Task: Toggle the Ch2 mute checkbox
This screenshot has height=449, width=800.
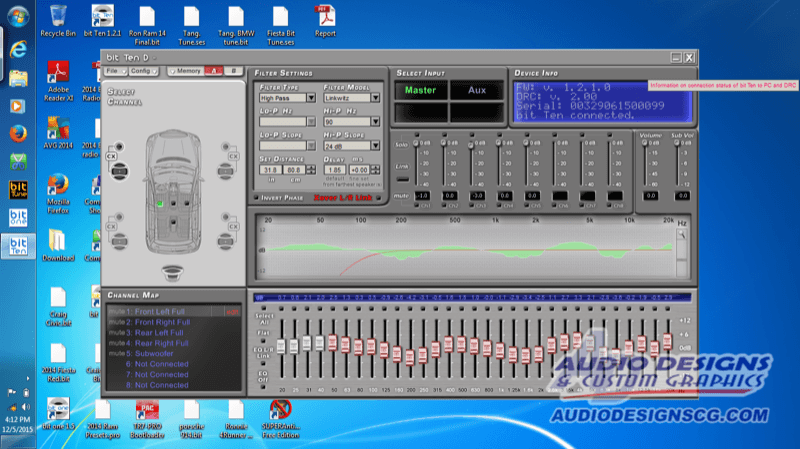Action: tap(444, 206)
